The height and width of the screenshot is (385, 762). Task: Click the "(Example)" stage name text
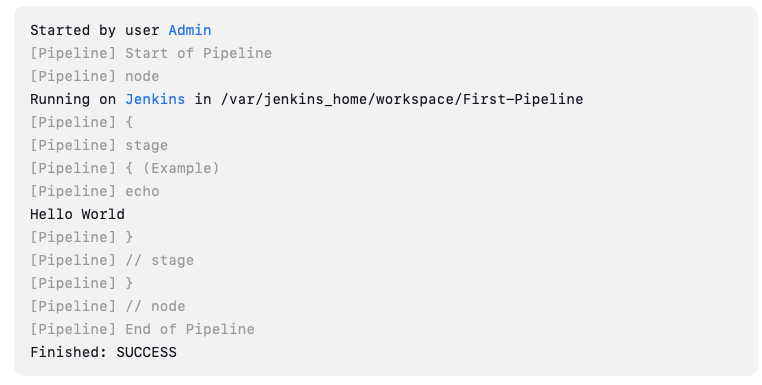[181, 168]
